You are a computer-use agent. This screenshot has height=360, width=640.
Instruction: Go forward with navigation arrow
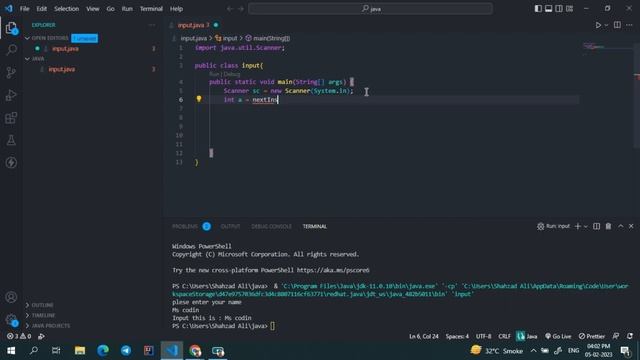pos(241,9)
